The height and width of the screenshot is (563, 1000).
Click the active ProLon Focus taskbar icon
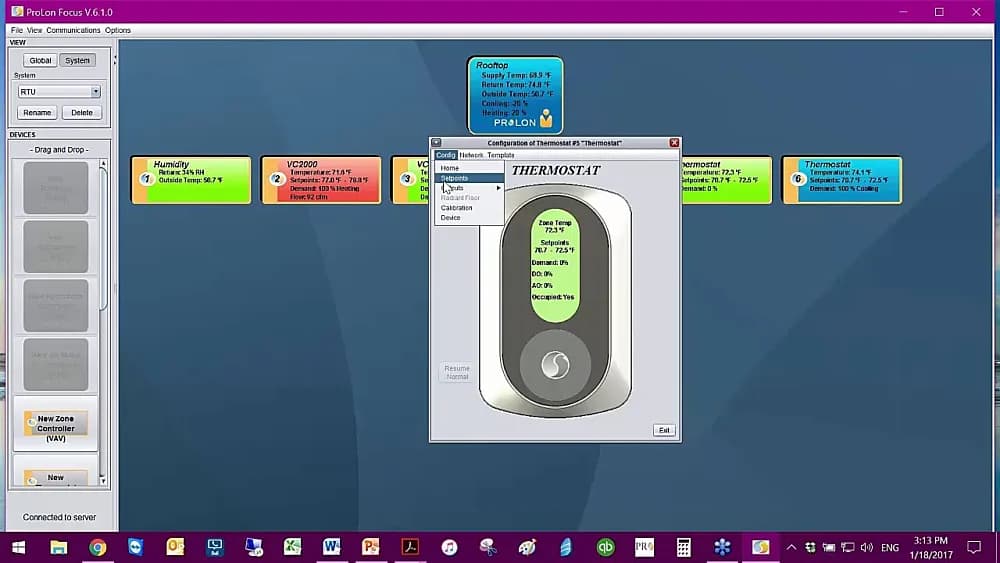pos(760,547)
